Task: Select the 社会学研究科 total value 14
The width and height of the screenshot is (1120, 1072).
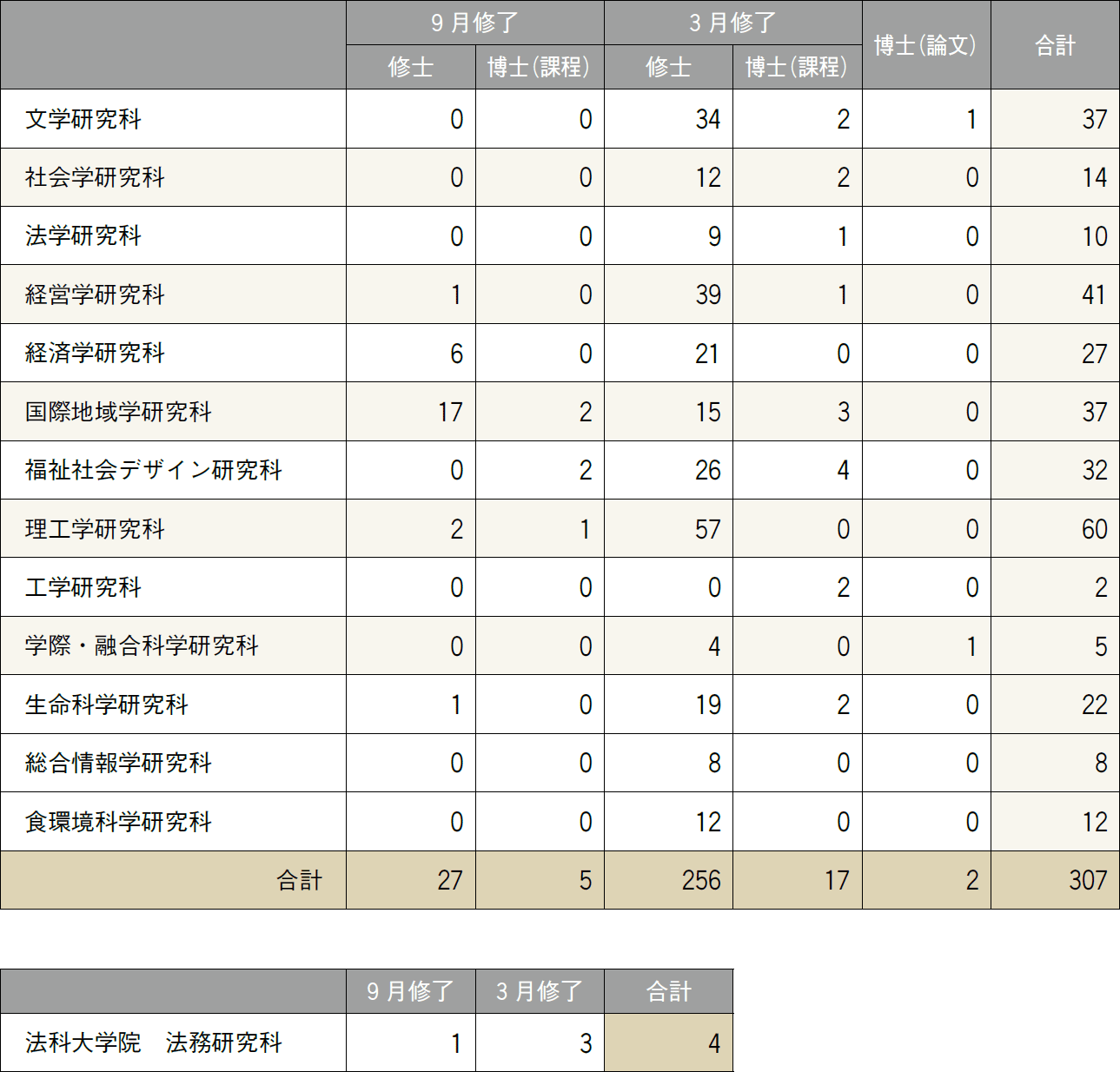Action: coord(1095,177)
